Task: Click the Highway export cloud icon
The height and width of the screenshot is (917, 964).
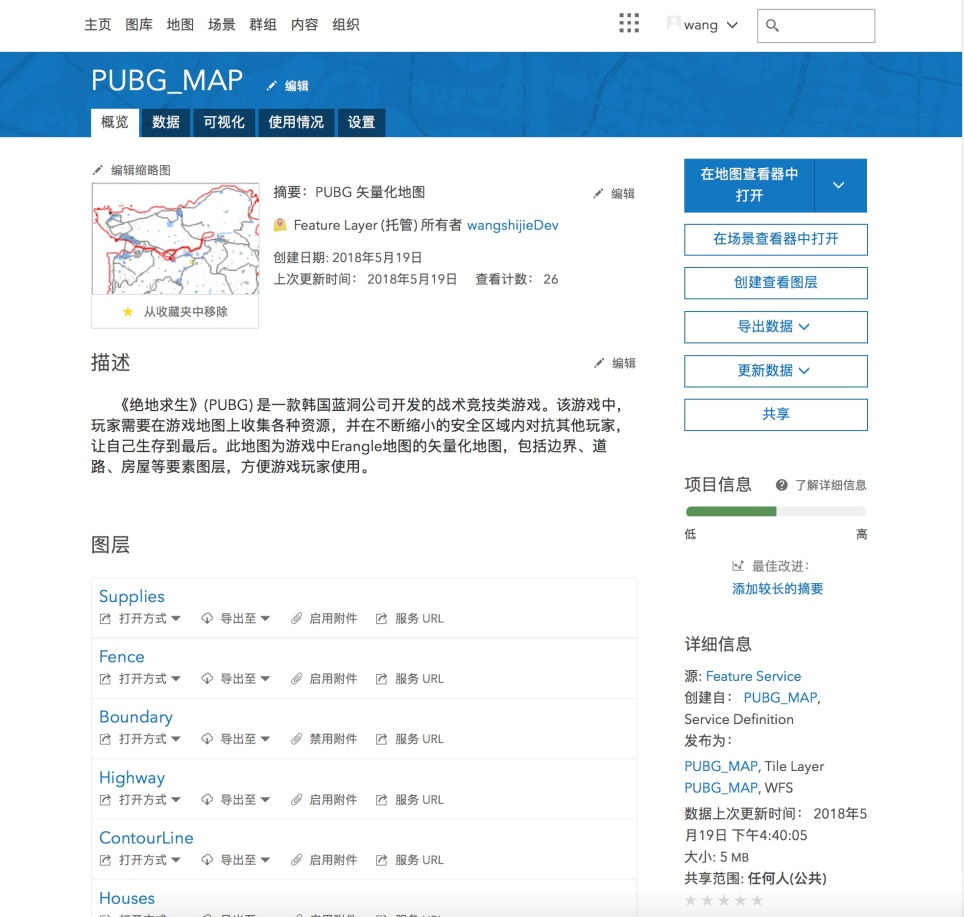Action: (x=207, y=800)
